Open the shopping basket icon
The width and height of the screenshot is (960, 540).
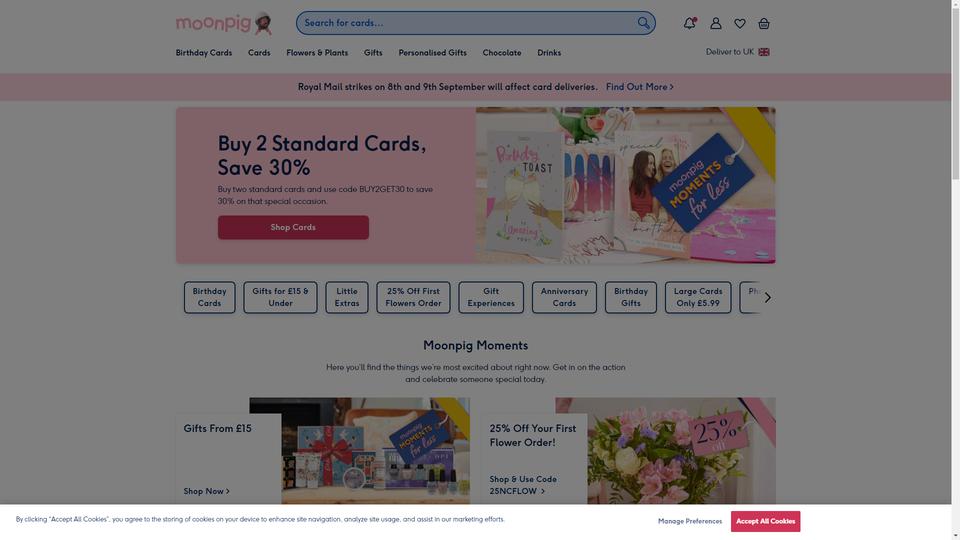[x=763, y=23]
